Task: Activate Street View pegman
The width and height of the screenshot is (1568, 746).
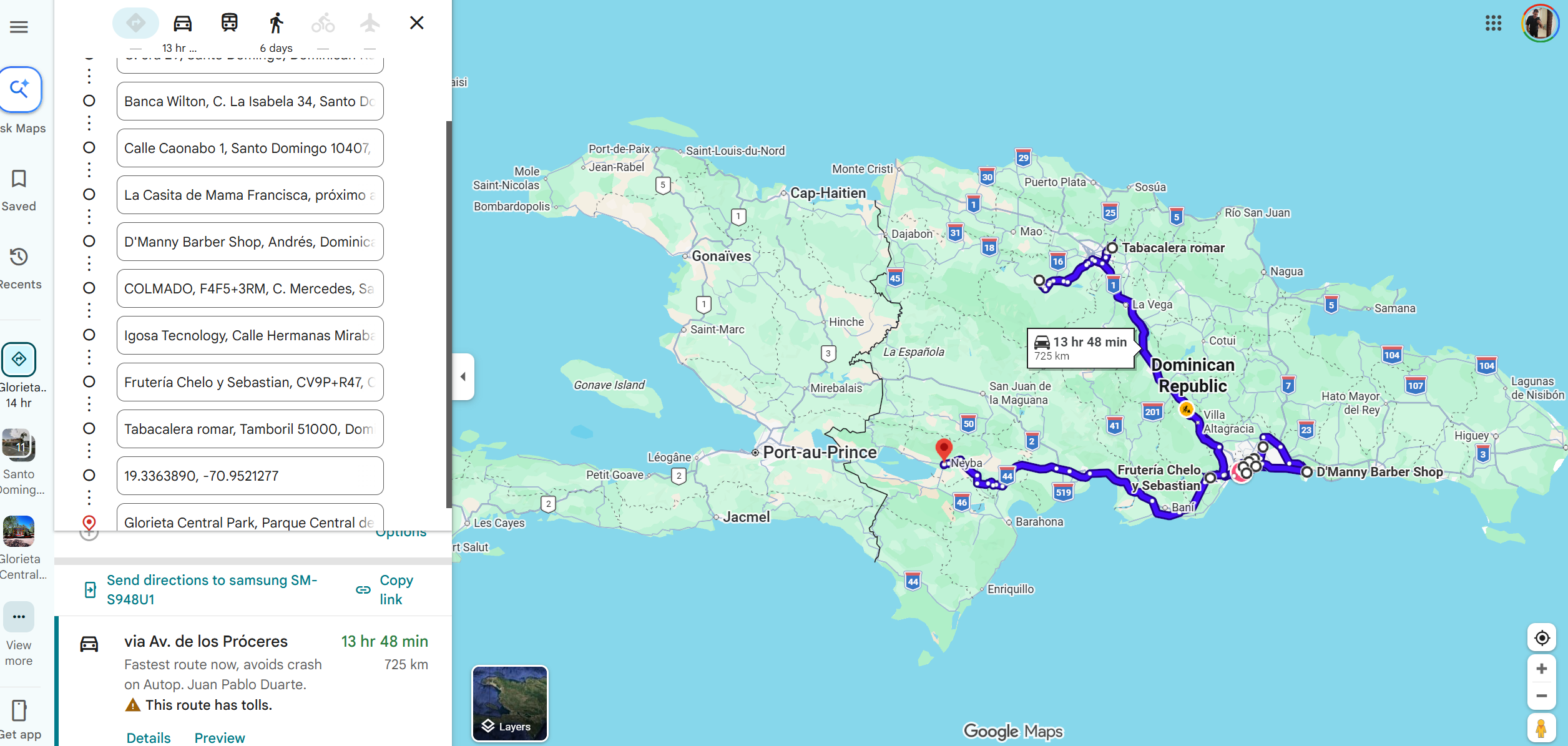Action: 1542,729
